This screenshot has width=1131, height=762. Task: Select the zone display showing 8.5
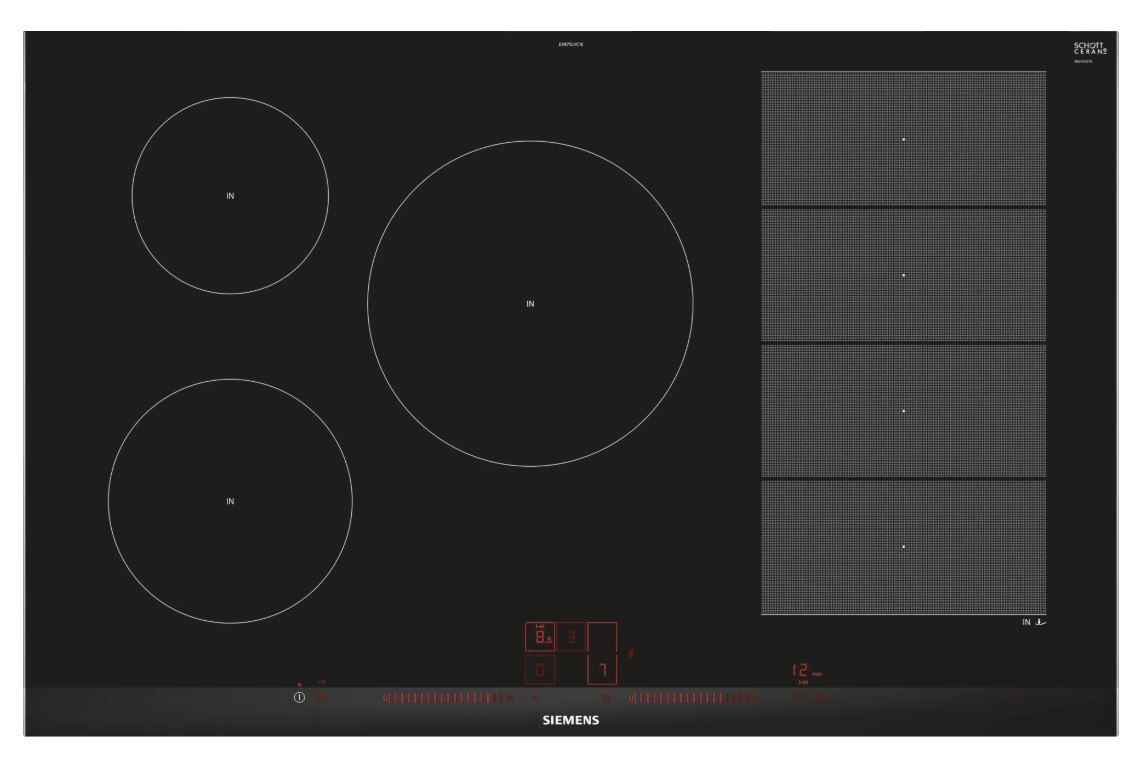(x=540, y=637)
